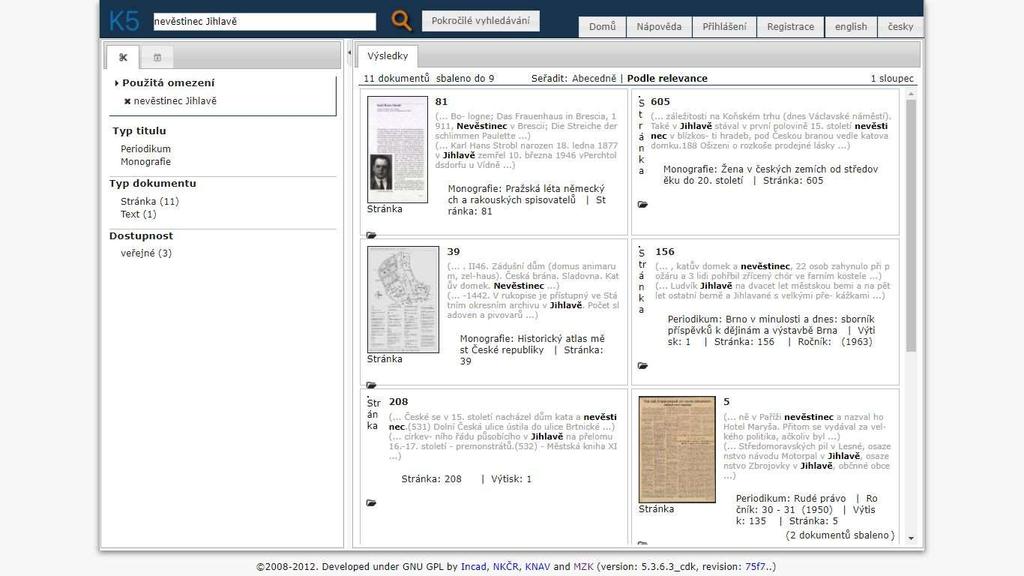This screenshot has height=576, width=1024.
Task: Switch language to 'česky'
Action: pyautogui.click(x=901, y=27)
